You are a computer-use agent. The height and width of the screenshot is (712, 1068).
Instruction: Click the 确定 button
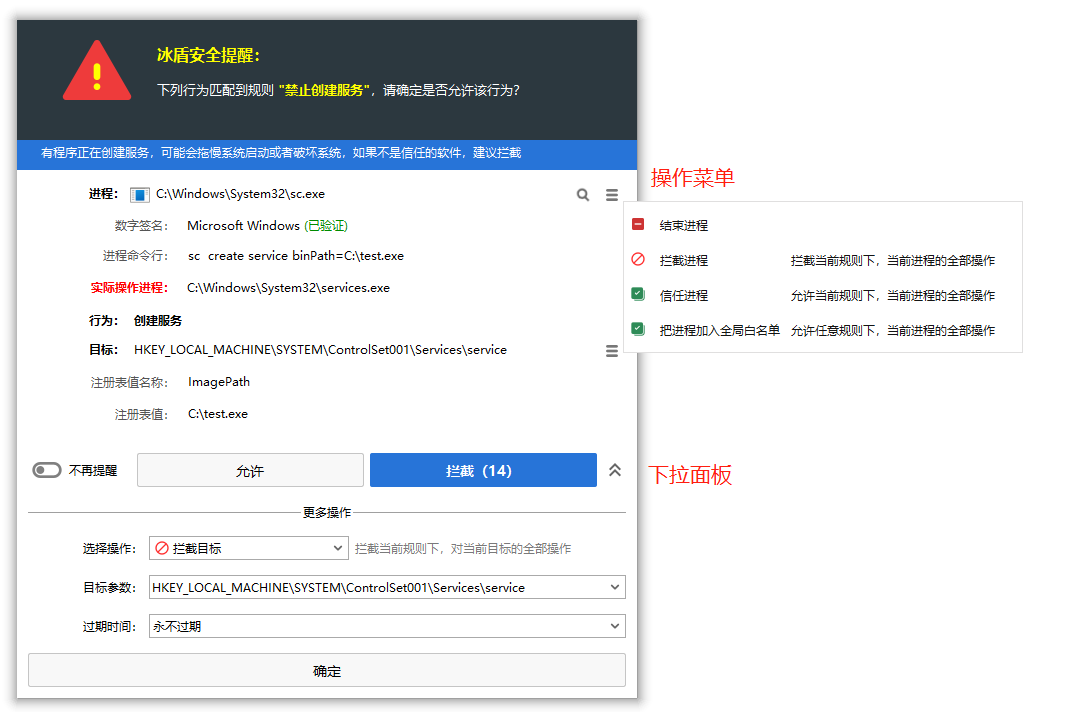pyautogui.click(x=327, y=670)
